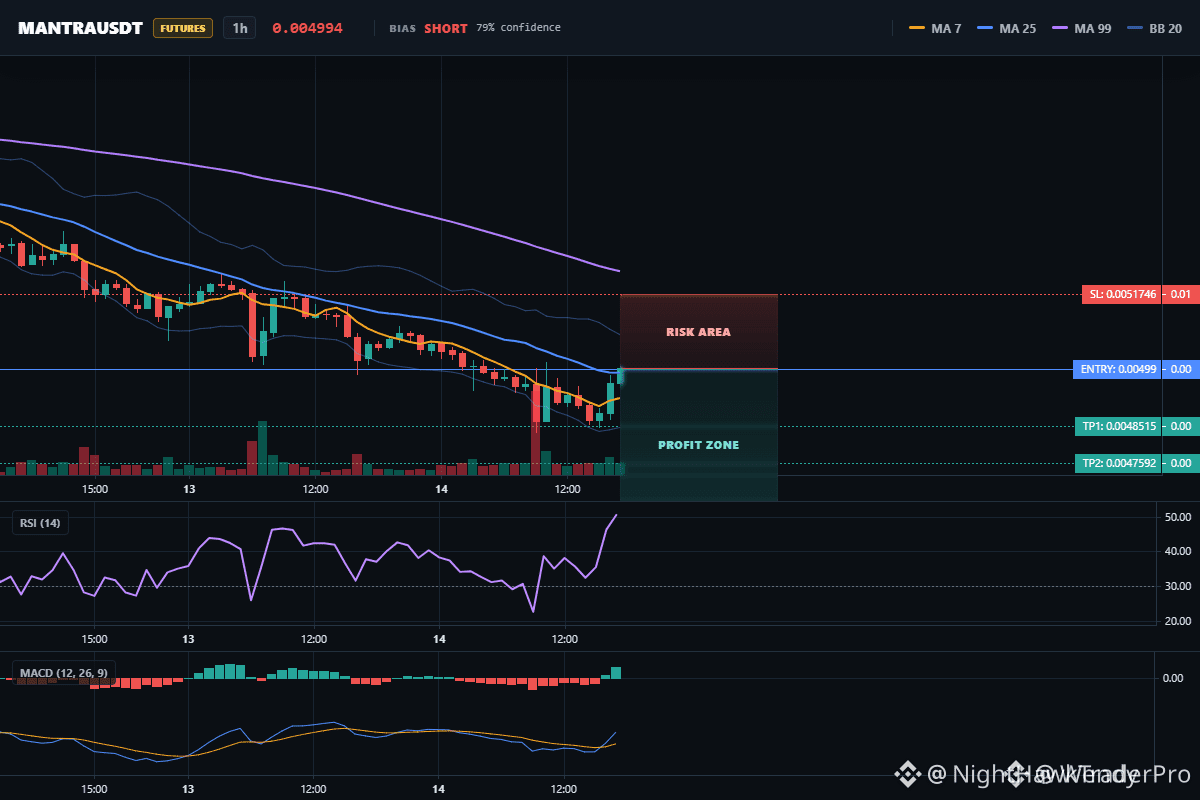Image resolution: width=1200 pixels, height=800 pixels.
Task: Click the 14 date label on price chart axis
Action: coord(440,488)
